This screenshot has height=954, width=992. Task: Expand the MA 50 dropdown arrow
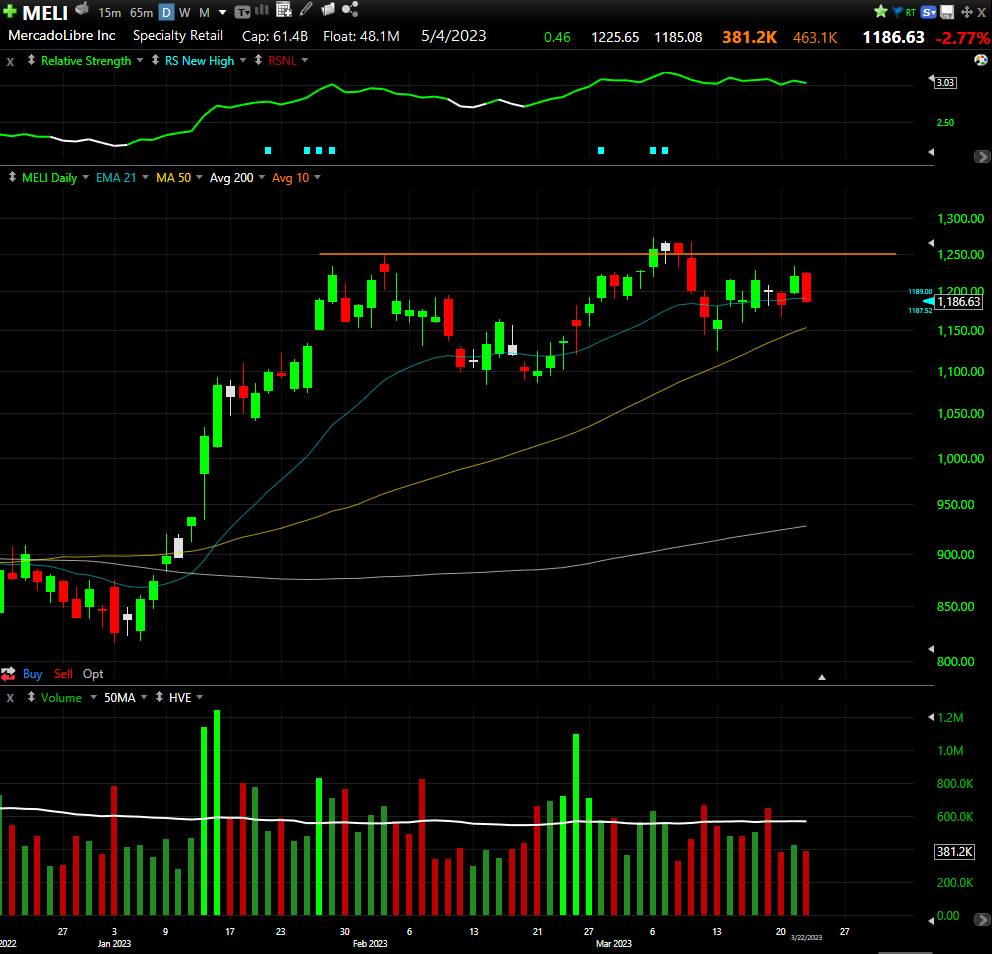[x=199, y=177]
